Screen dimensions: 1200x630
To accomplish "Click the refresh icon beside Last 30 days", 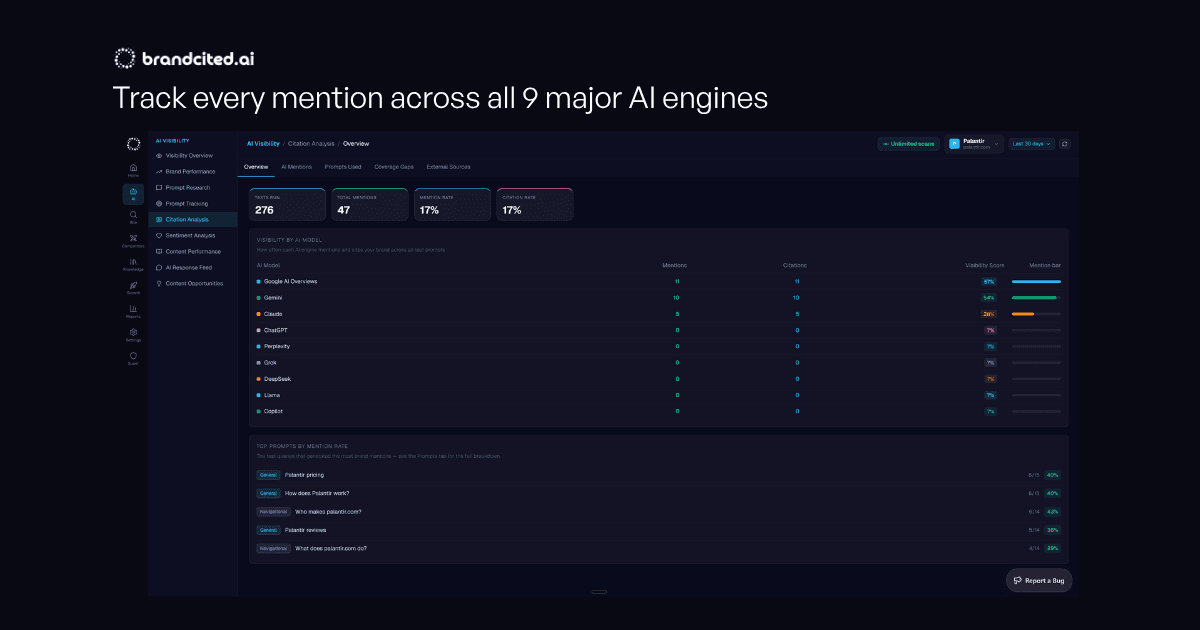I will 1064,144.
